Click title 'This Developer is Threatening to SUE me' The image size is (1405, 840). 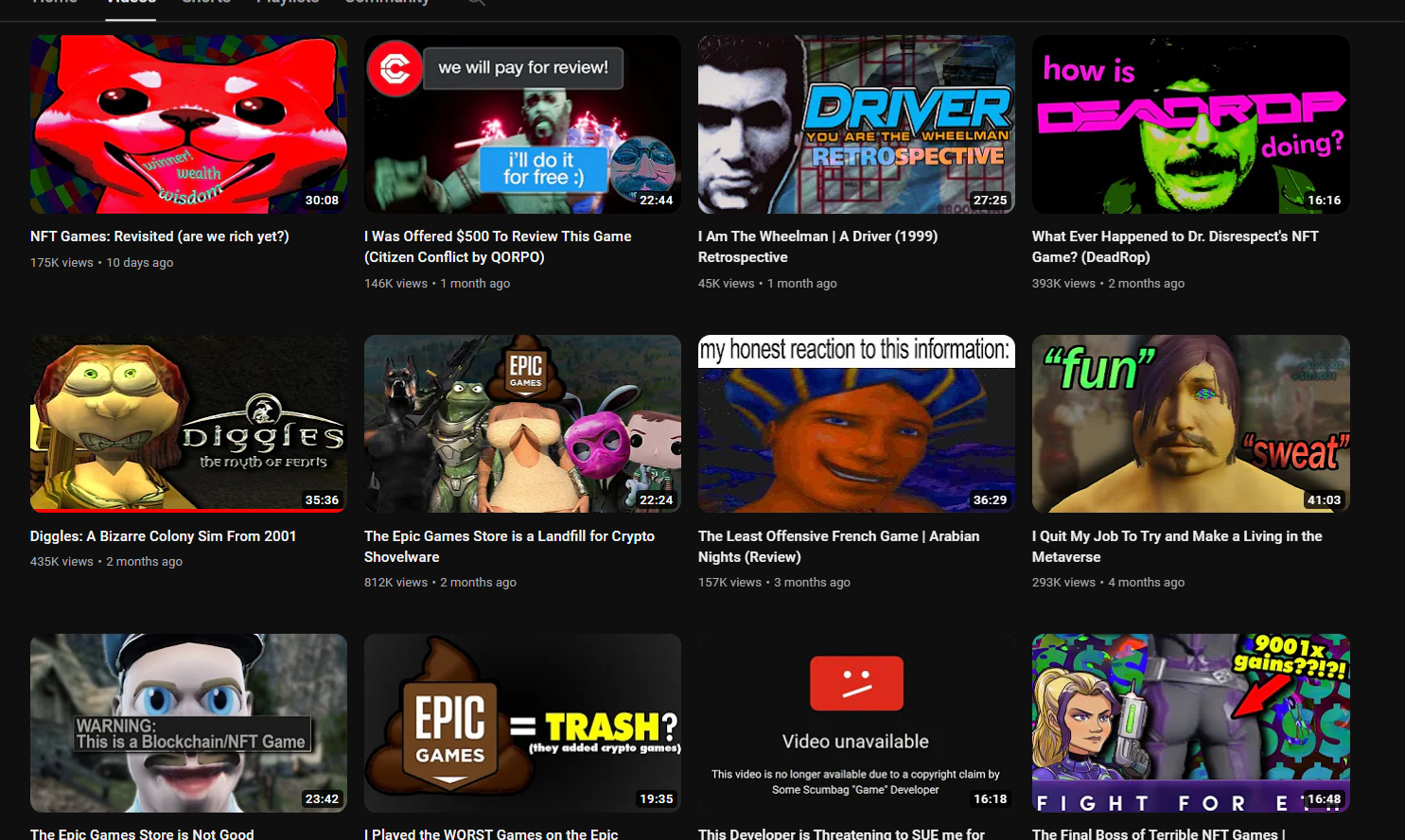(x=841, y=833)
